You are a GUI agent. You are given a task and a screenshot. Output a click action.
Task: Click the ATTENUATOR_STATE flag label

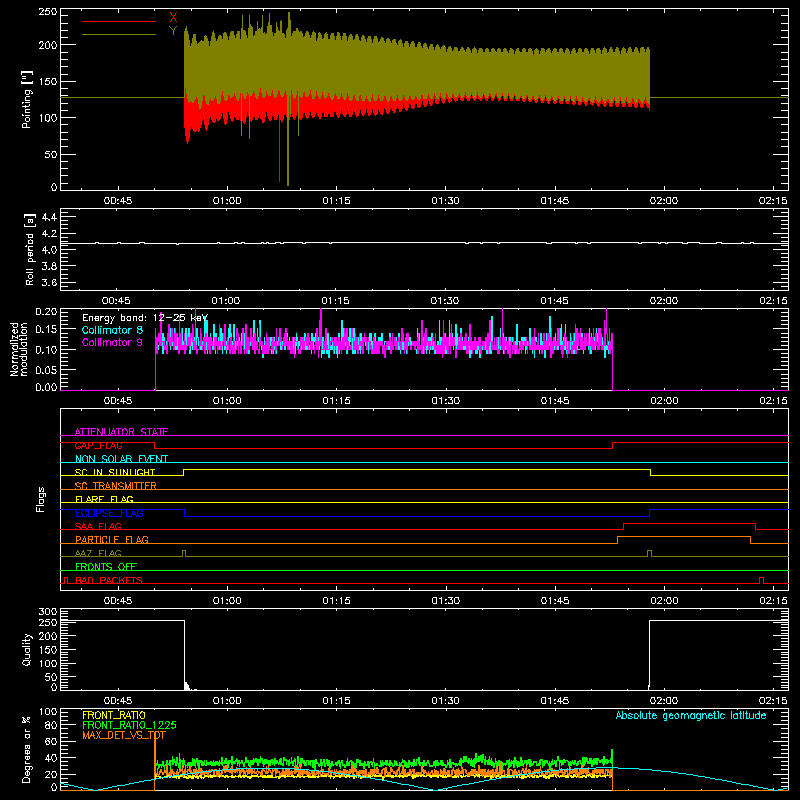(121, 432)
